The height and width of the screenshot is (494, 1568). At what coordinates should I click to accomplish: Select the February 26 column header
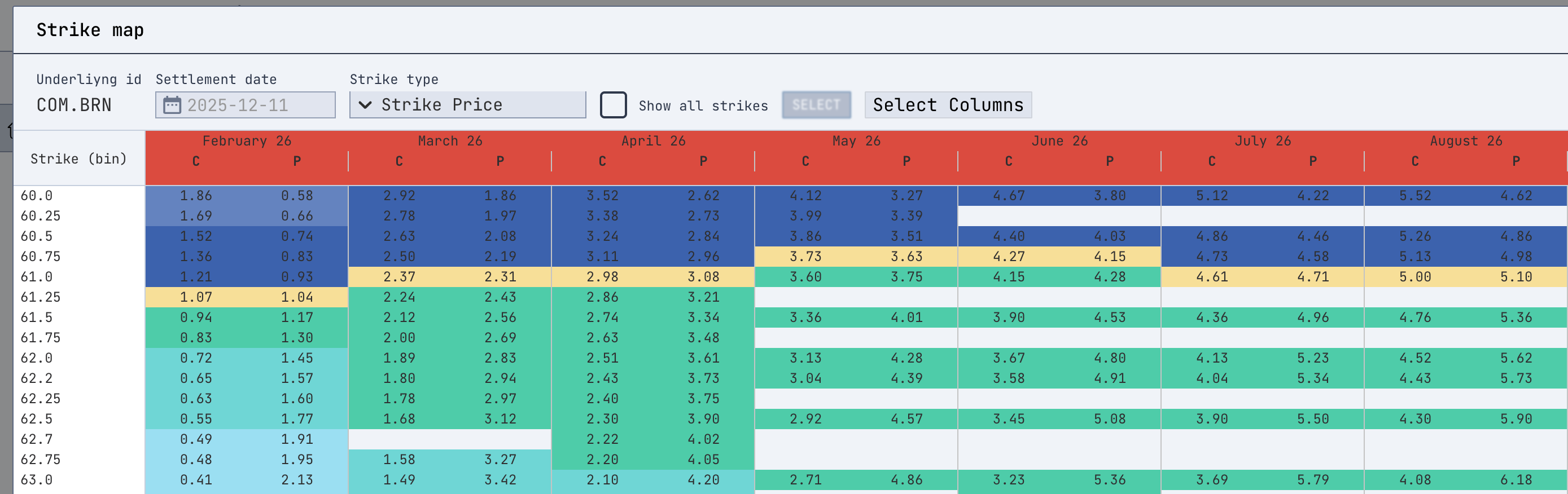click(247, 141)
